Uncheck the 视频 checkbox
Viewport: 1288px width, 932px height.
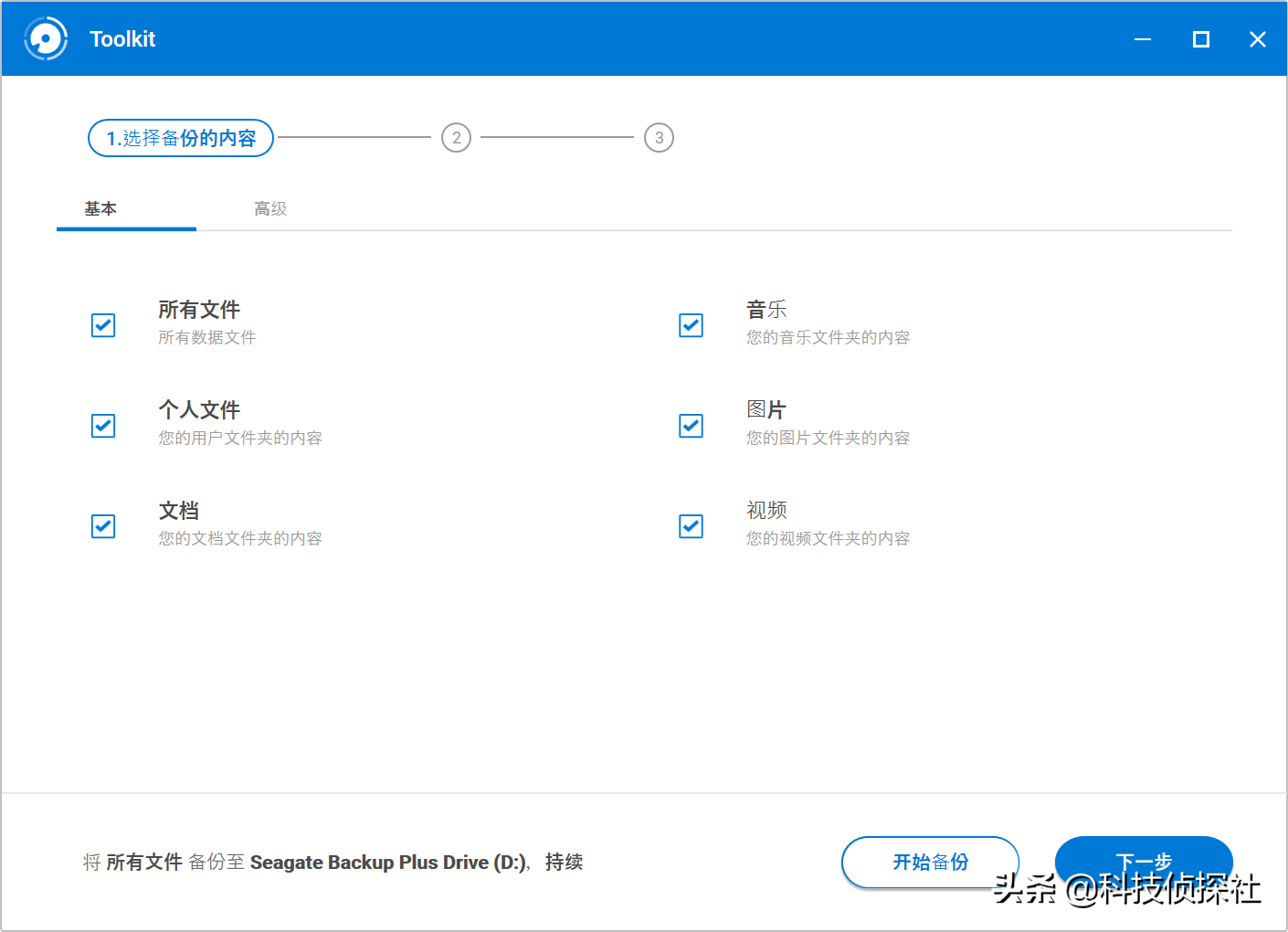tap(691, 526)
